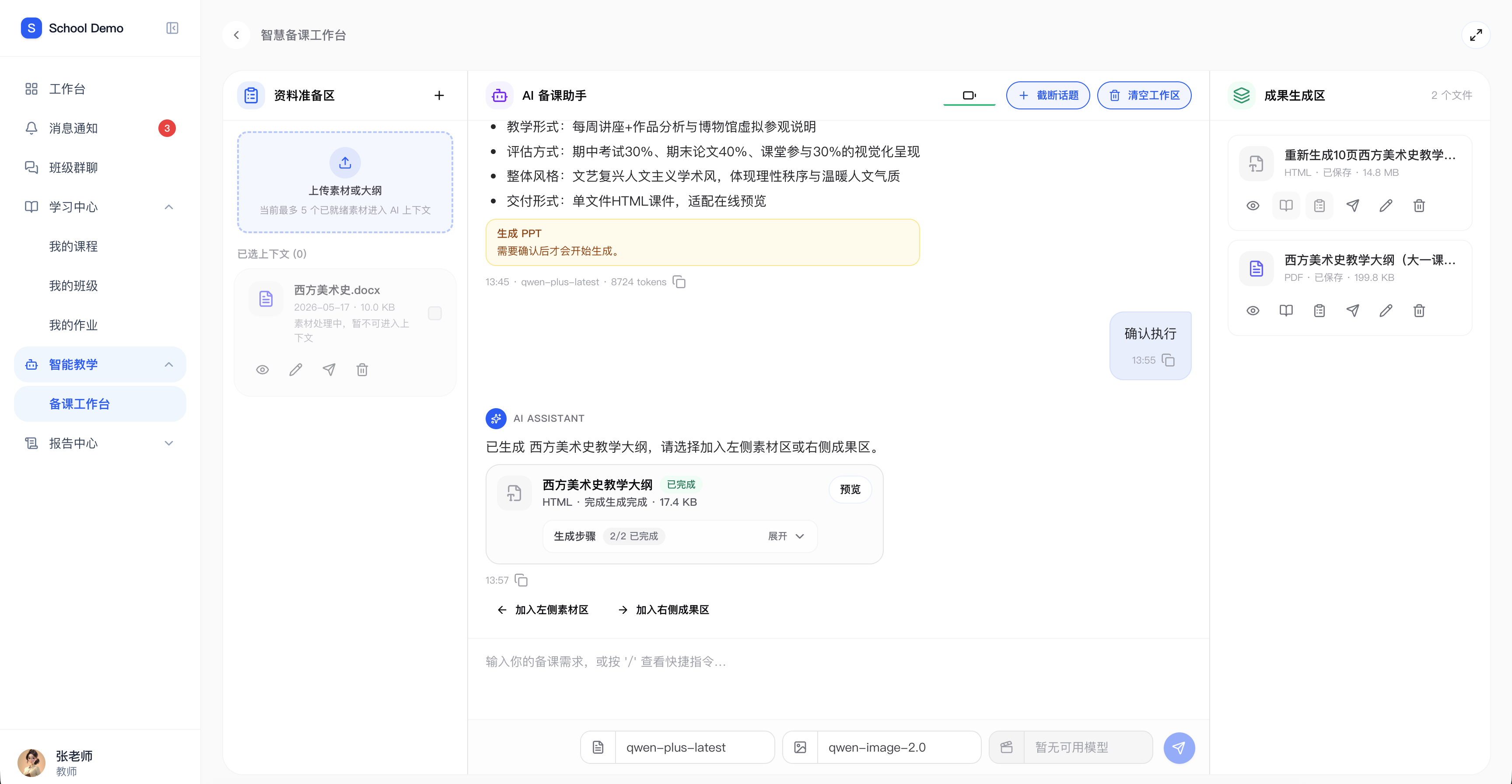Click the 成果生成区 layers icon
Viewport: 1512px width, 784px height.
[1242, 95]
